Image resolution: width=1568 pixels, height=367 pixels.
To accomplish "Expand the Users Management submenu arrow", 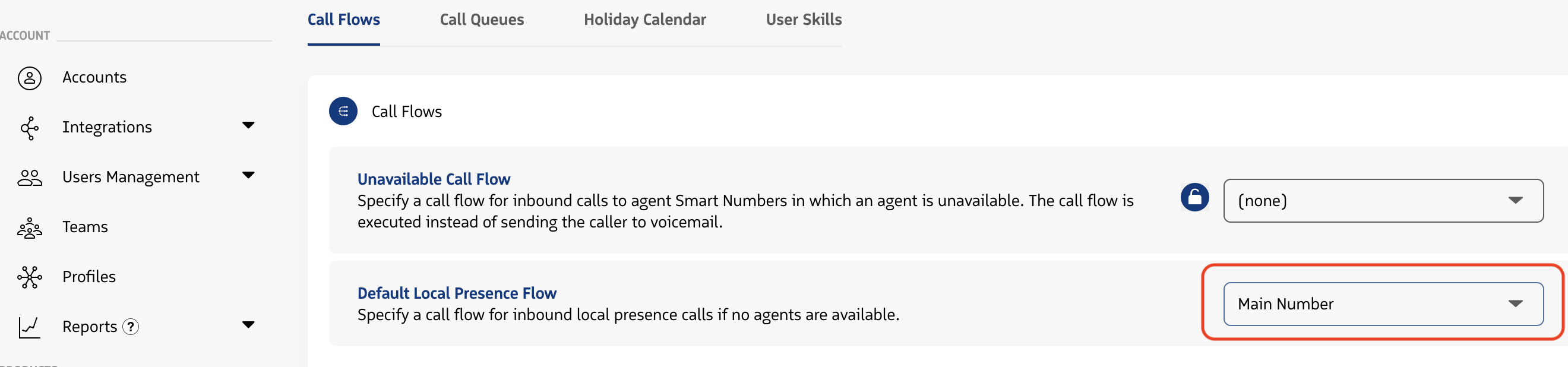I will pyautogui.click(x=248, y=175).
